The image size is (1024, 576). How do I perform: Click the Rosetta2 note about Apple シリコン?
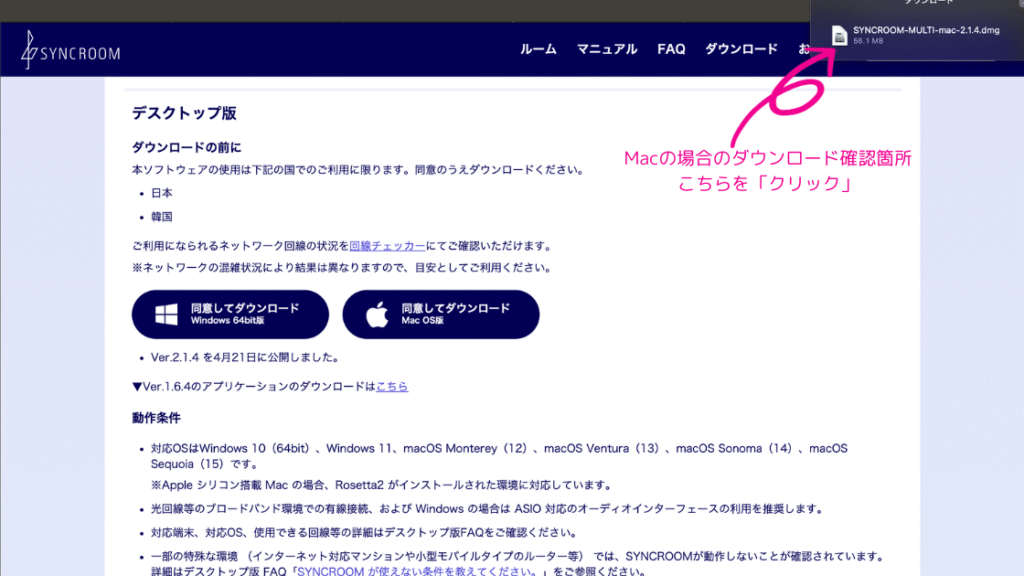click(383, 485)
